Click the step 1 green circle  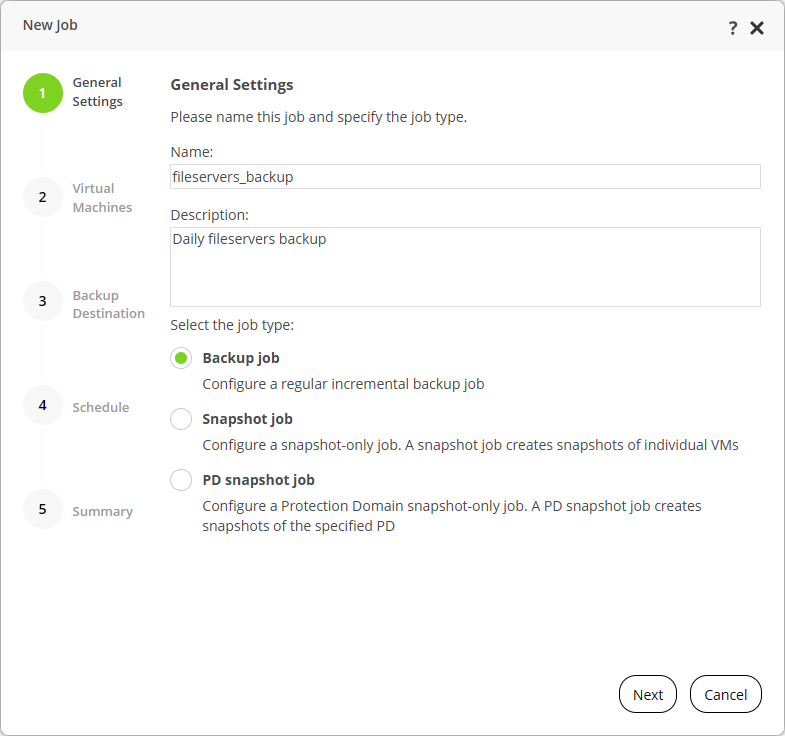(x=42, y=93)
